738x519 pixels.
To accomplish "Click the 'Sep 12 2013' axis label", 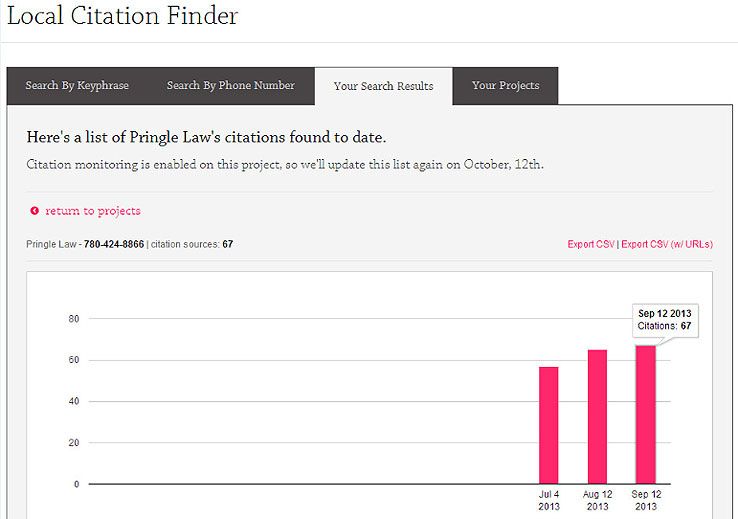I will pos(645,500).
